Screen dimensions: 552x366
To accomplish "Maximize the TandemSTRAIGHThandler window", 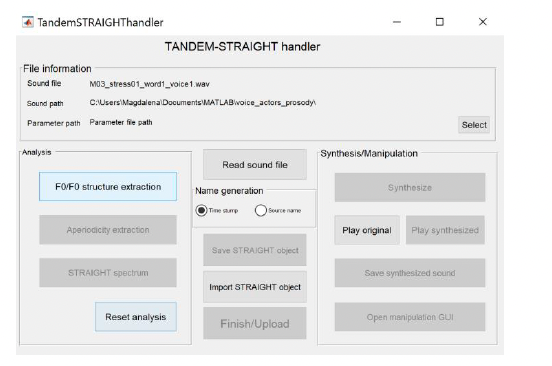I will 440,22.
